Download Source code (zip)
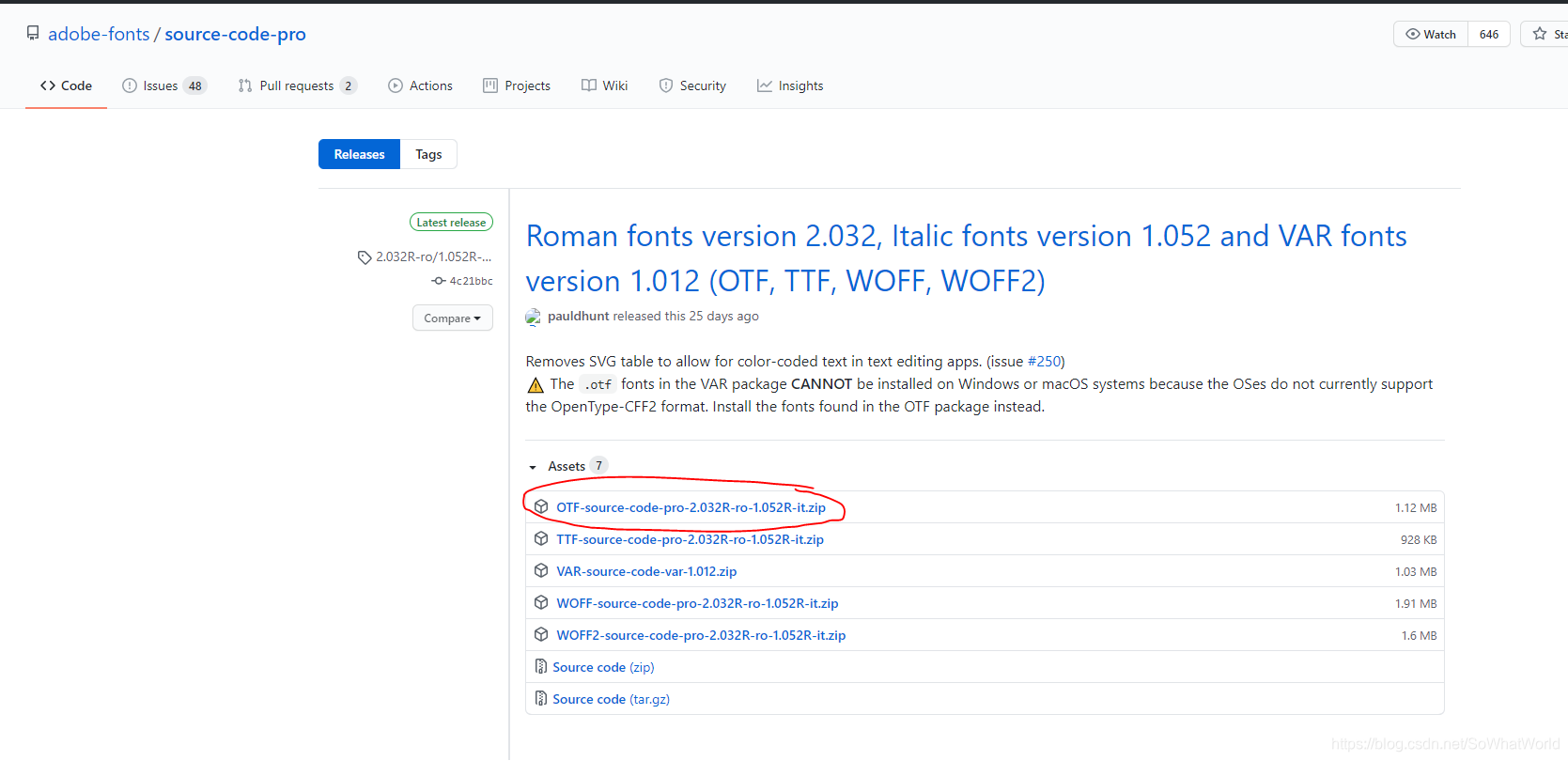The width and height of the screenshot is (1568, 761). [603, 667]
